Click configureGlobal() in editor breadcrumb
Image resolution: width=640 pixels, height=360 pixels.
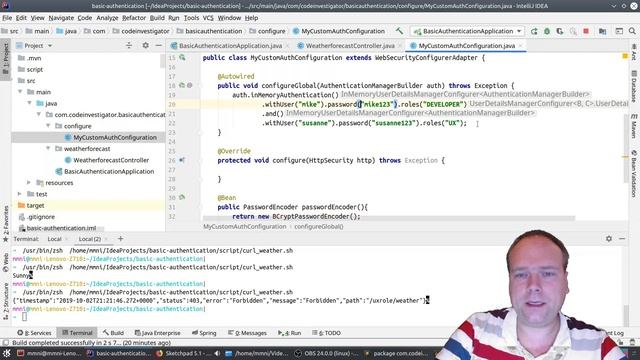coord(319,227)
